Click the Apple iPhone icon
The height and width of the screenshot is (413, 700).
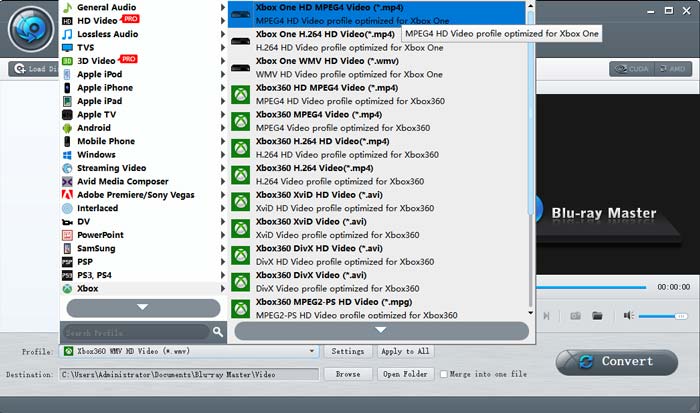[67, 88]
